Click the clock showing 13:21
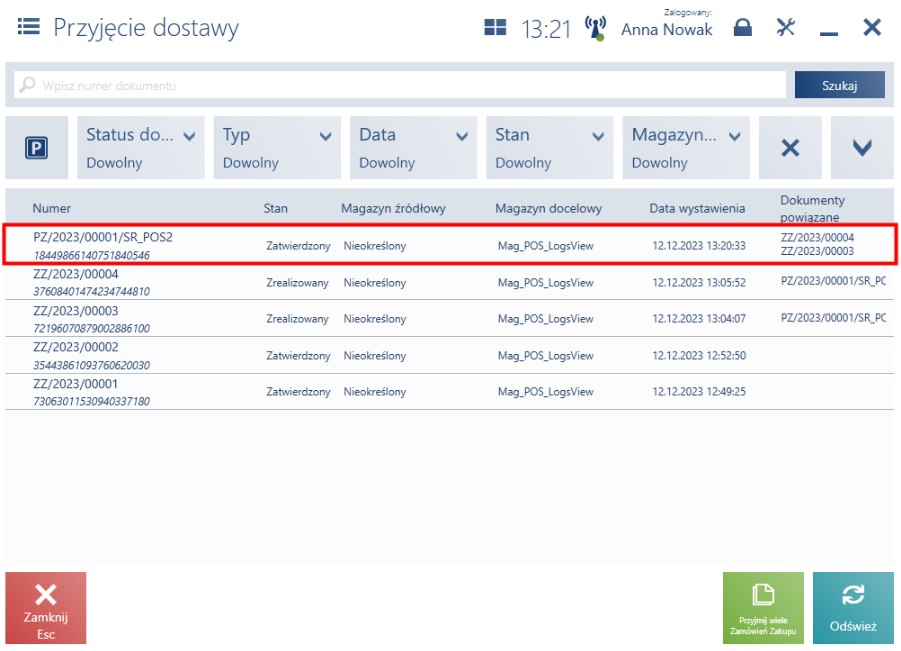 [x=546, y=29]
